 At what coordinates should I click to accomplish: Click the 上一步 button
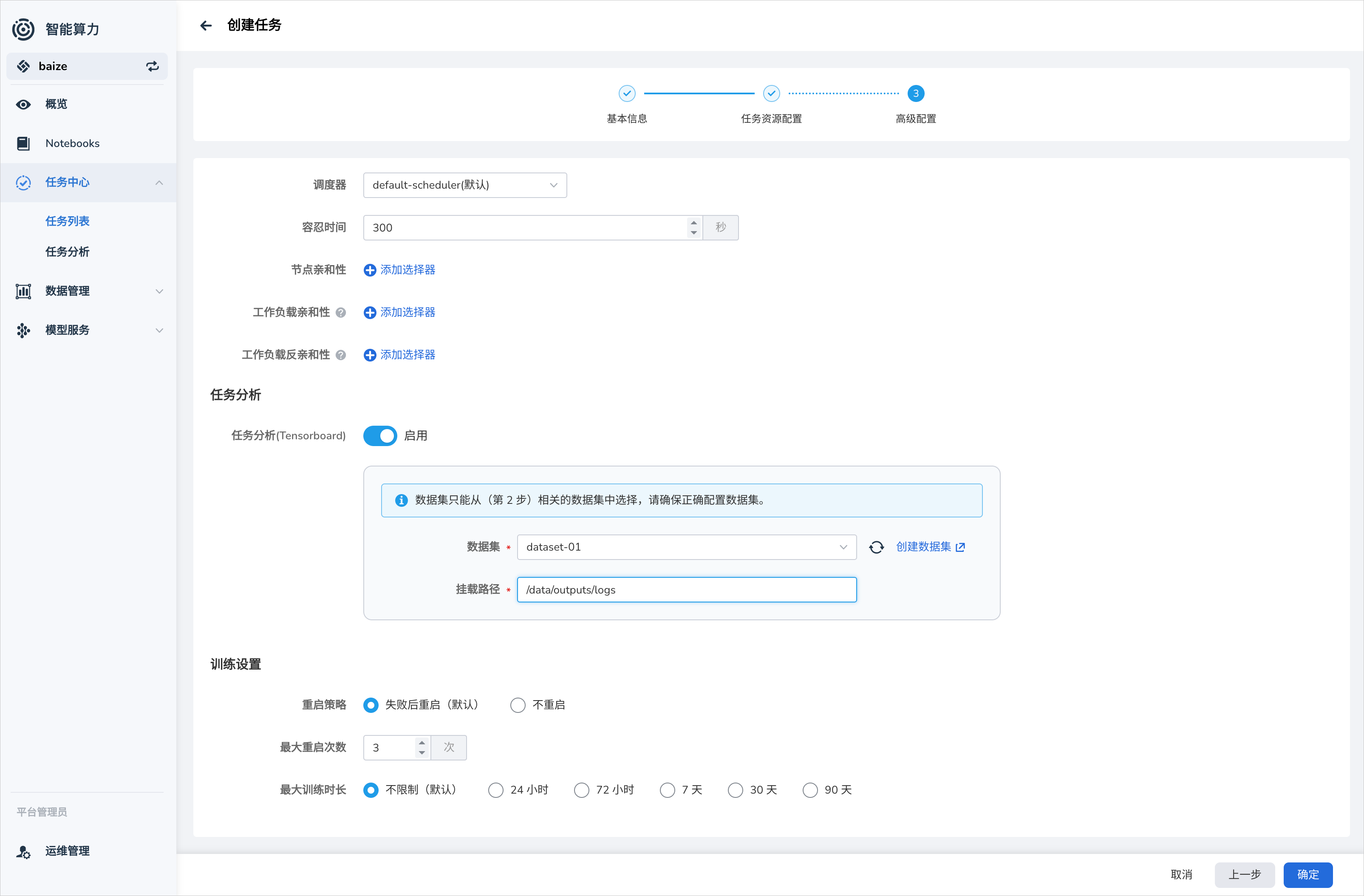1244,875
